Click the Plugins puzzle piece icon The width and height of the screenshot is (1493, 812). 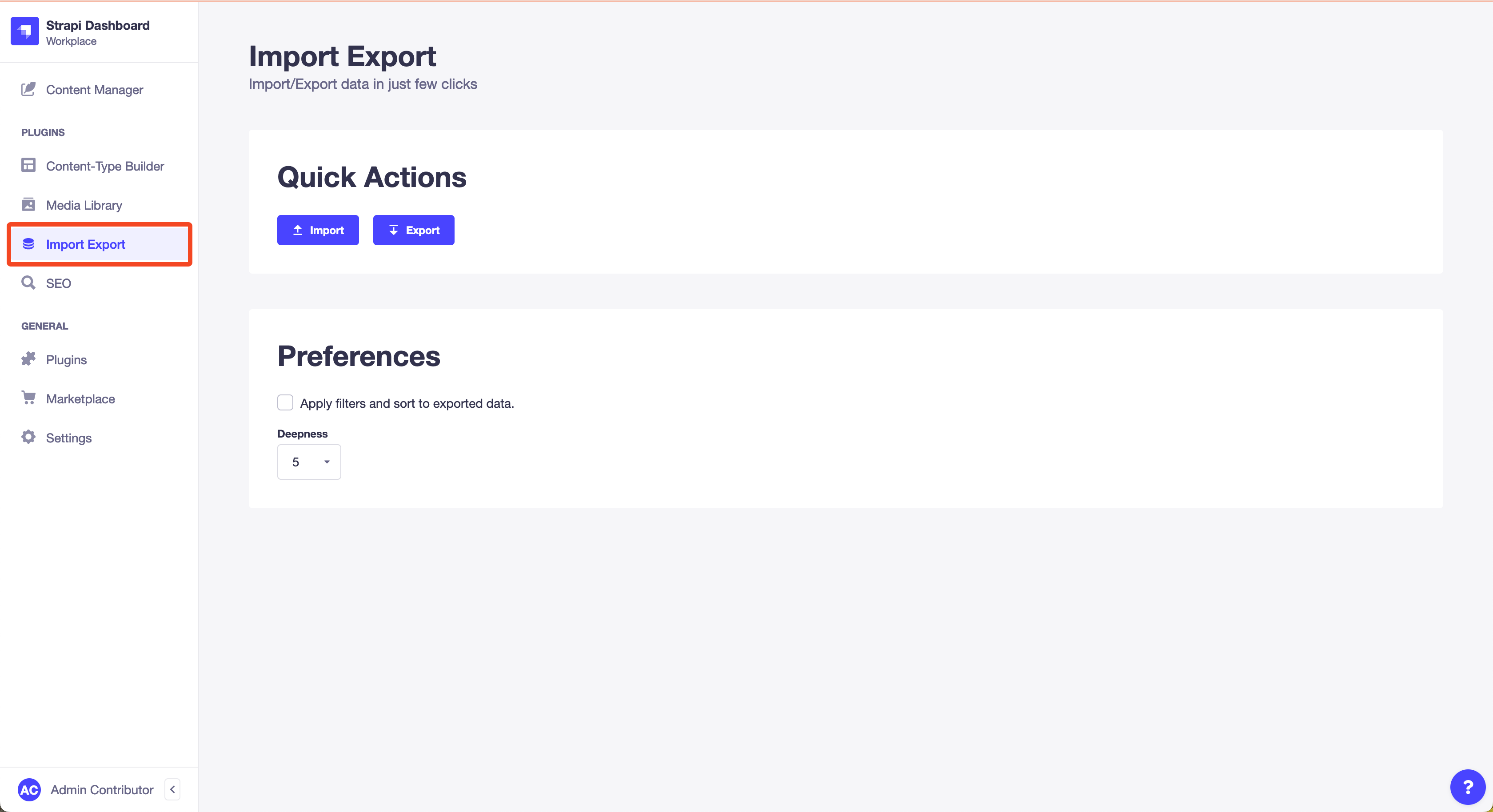pos(28,359)
